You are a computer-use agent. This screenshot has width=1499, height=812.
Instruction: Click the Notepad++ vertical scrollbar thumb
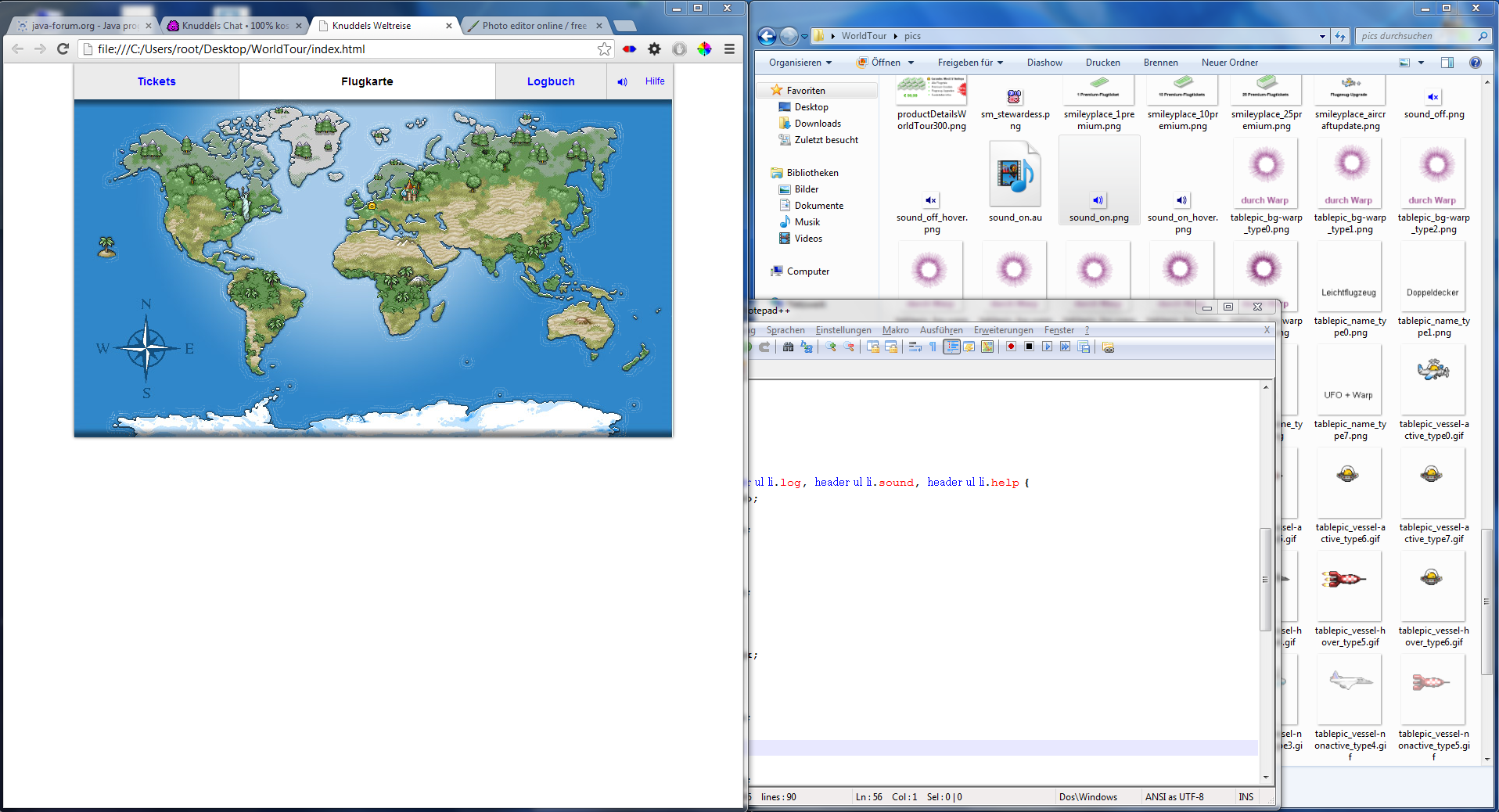pos(1265,579)
